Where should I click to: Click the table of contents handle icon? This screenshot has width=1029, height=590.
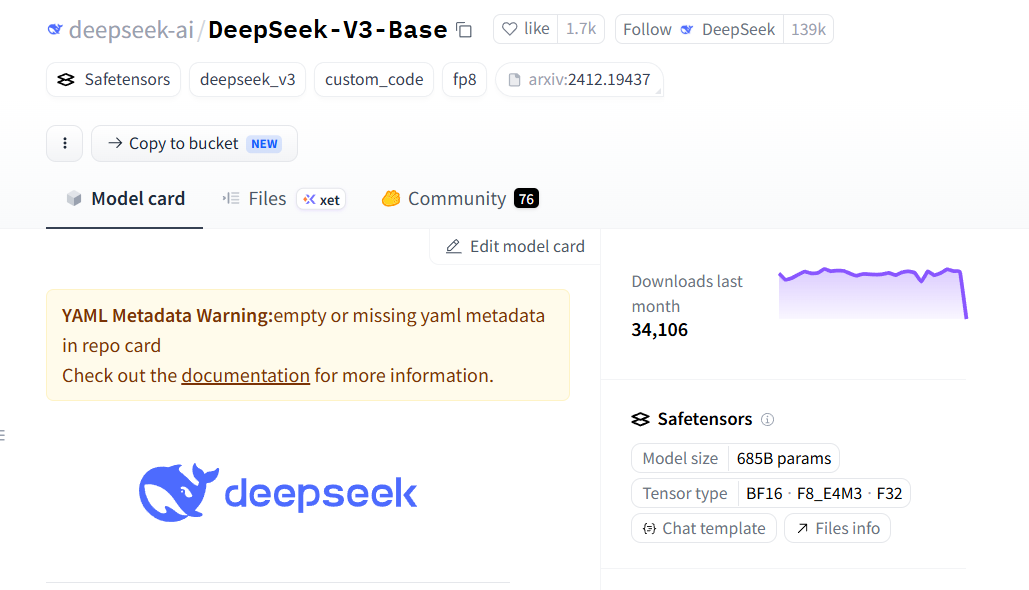[x=3, y=434]
